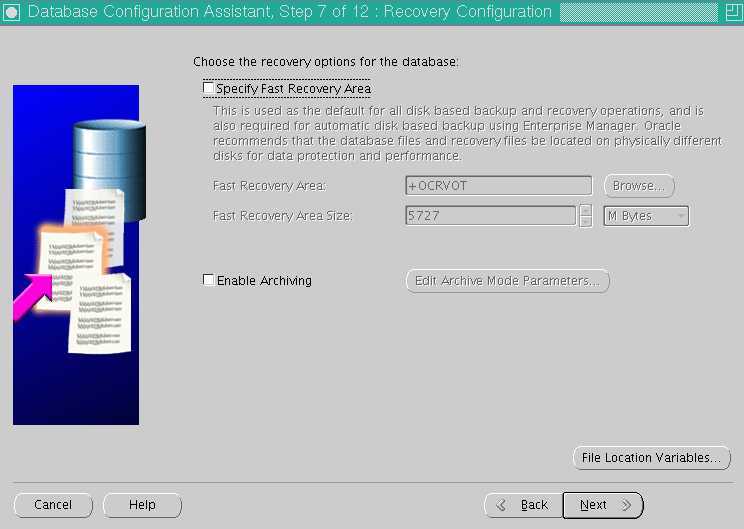Cancel the Database Configuration Assistant

(53, 505)
